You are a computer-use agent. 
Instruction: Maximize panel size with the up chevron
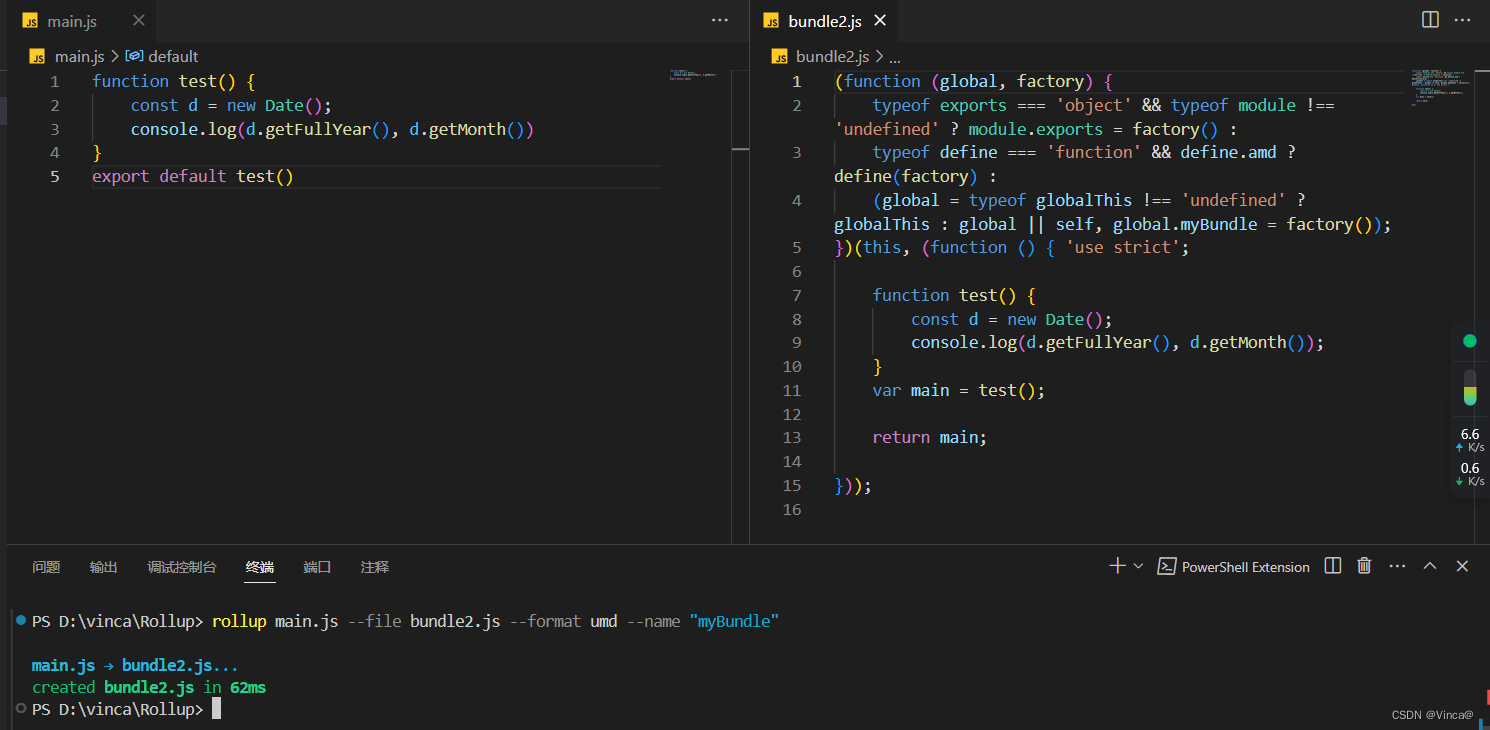tap(1430, 566)
